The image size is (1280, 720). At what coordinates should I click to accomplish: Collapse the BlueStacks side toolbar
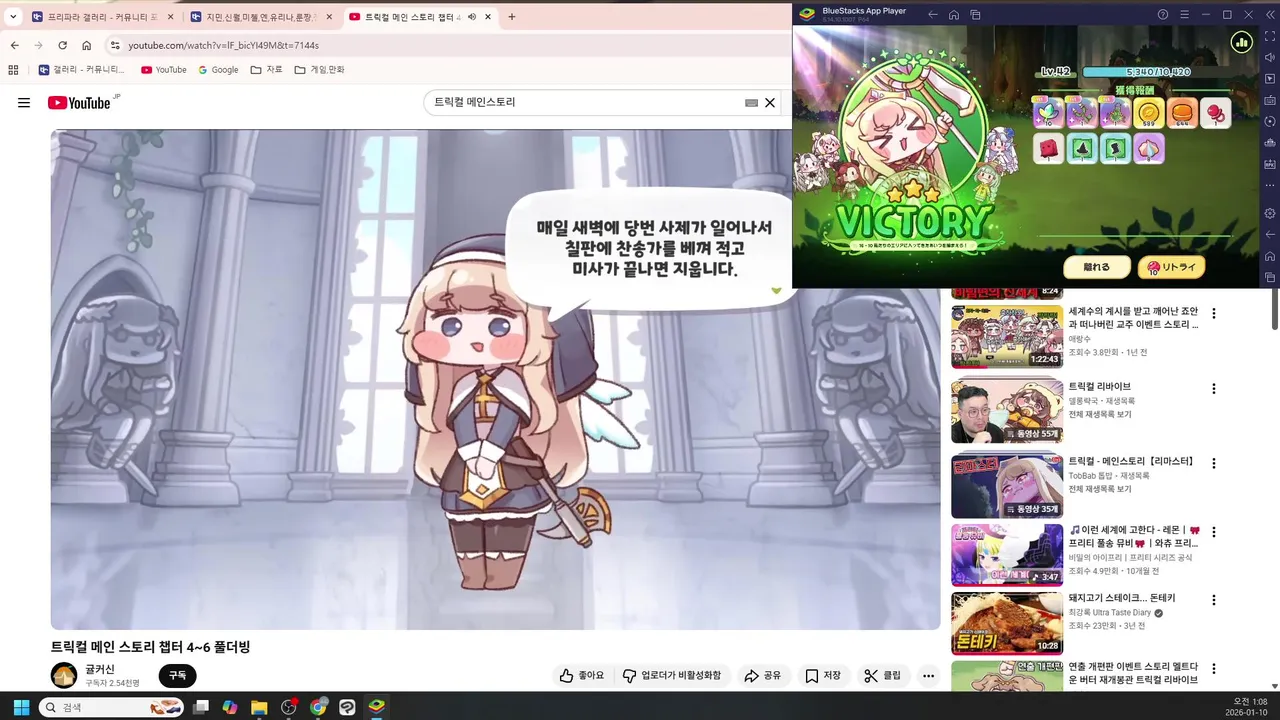[1270, 15]
